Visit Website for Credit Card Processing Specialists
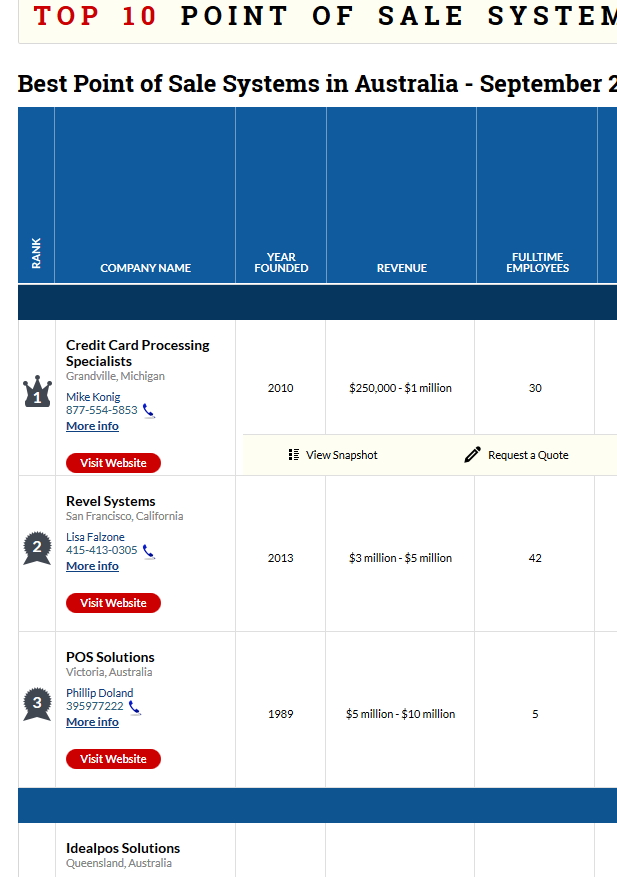 (113, 463)
